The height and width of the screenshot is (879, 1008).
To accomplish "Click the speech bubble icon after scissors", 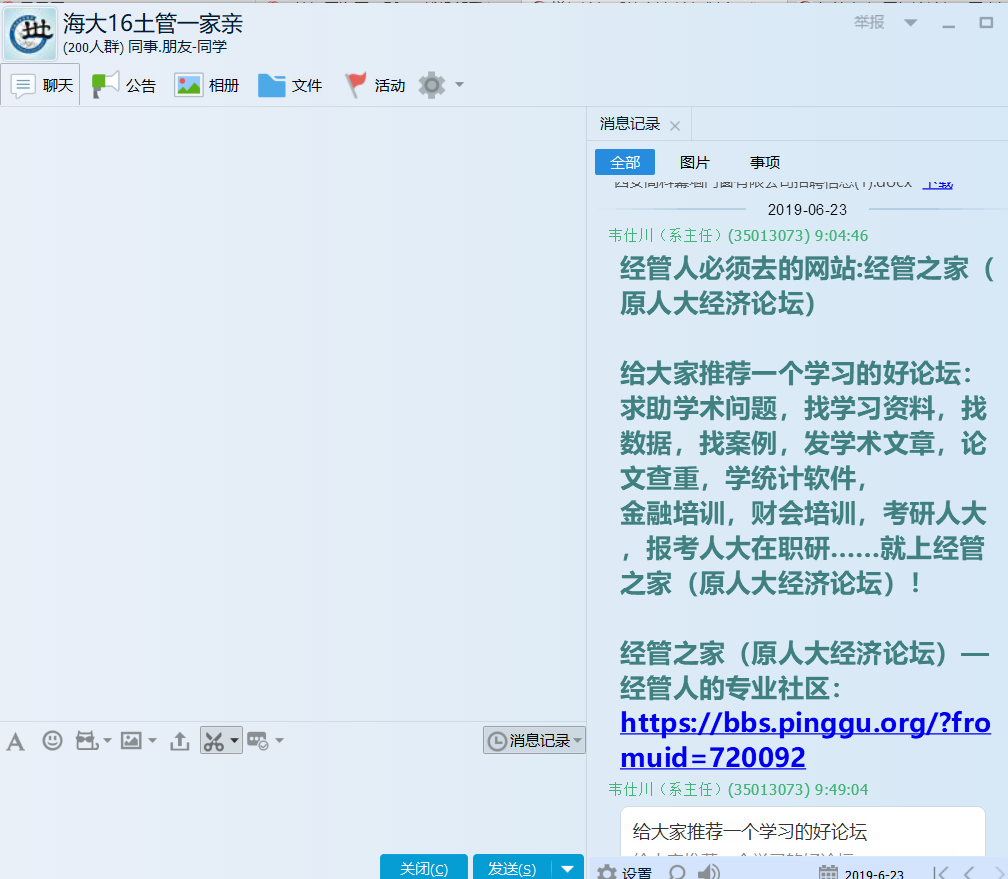I will click(258, 741).
